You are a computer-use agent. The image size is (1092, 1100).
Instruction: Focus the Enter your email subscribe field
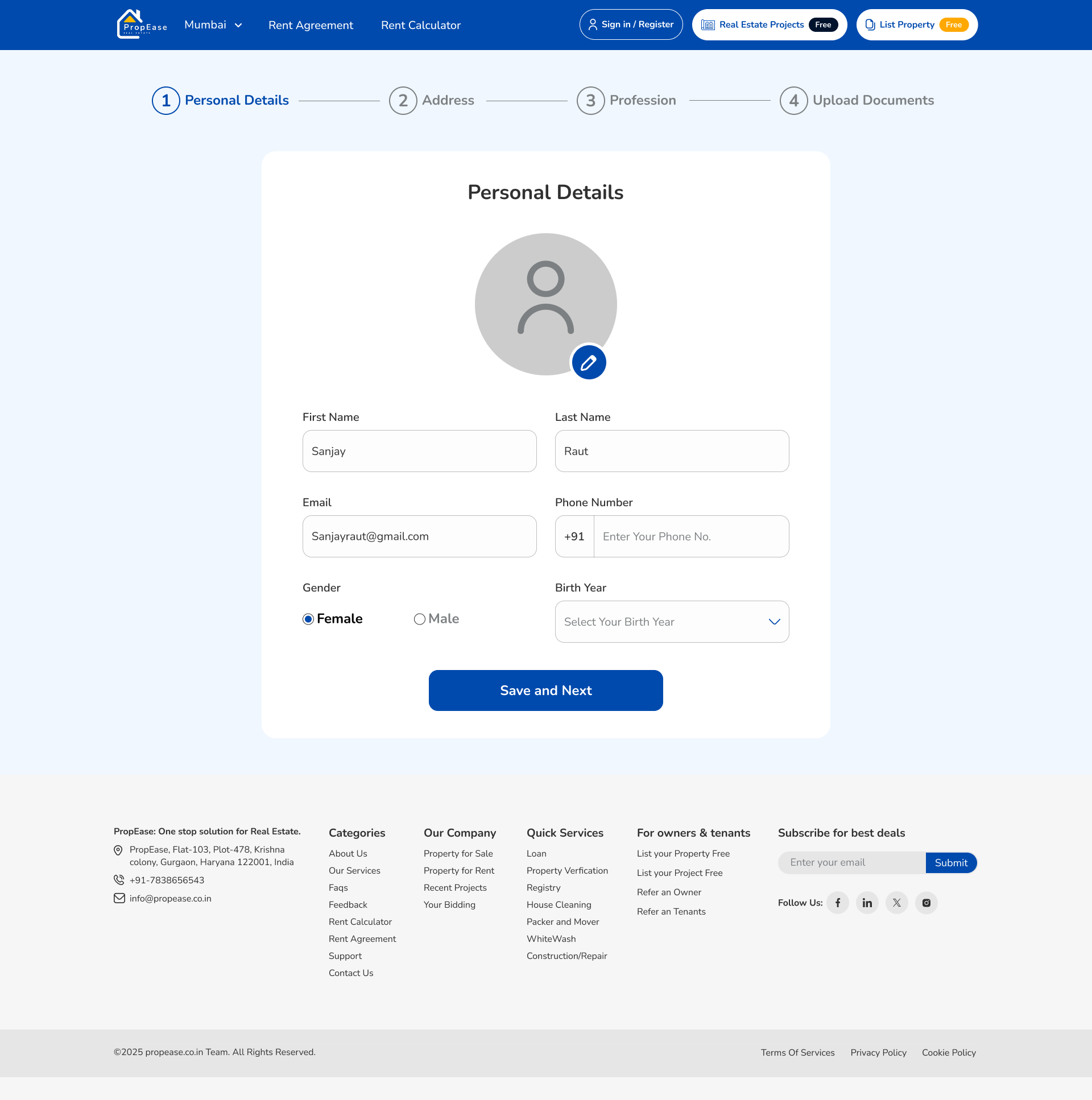click(x=852, y=863)
